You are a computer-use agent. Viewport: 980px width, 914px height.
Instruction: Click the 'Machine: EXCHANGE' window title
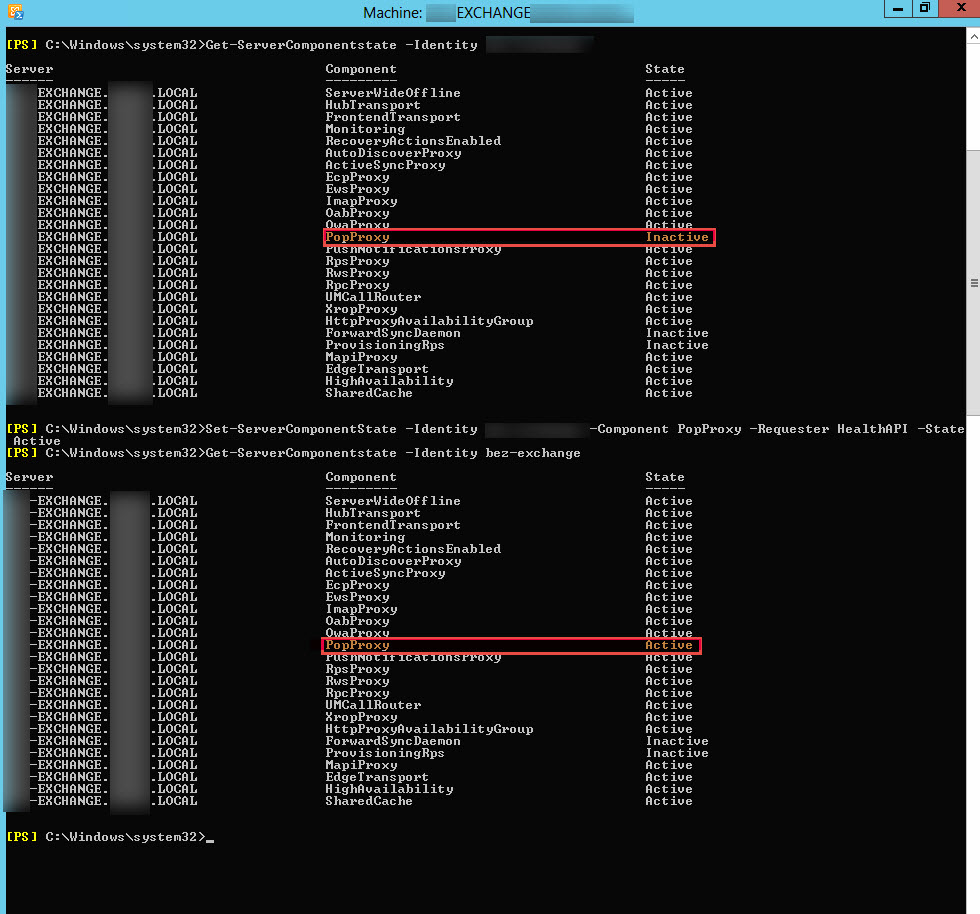click(498, 13)
